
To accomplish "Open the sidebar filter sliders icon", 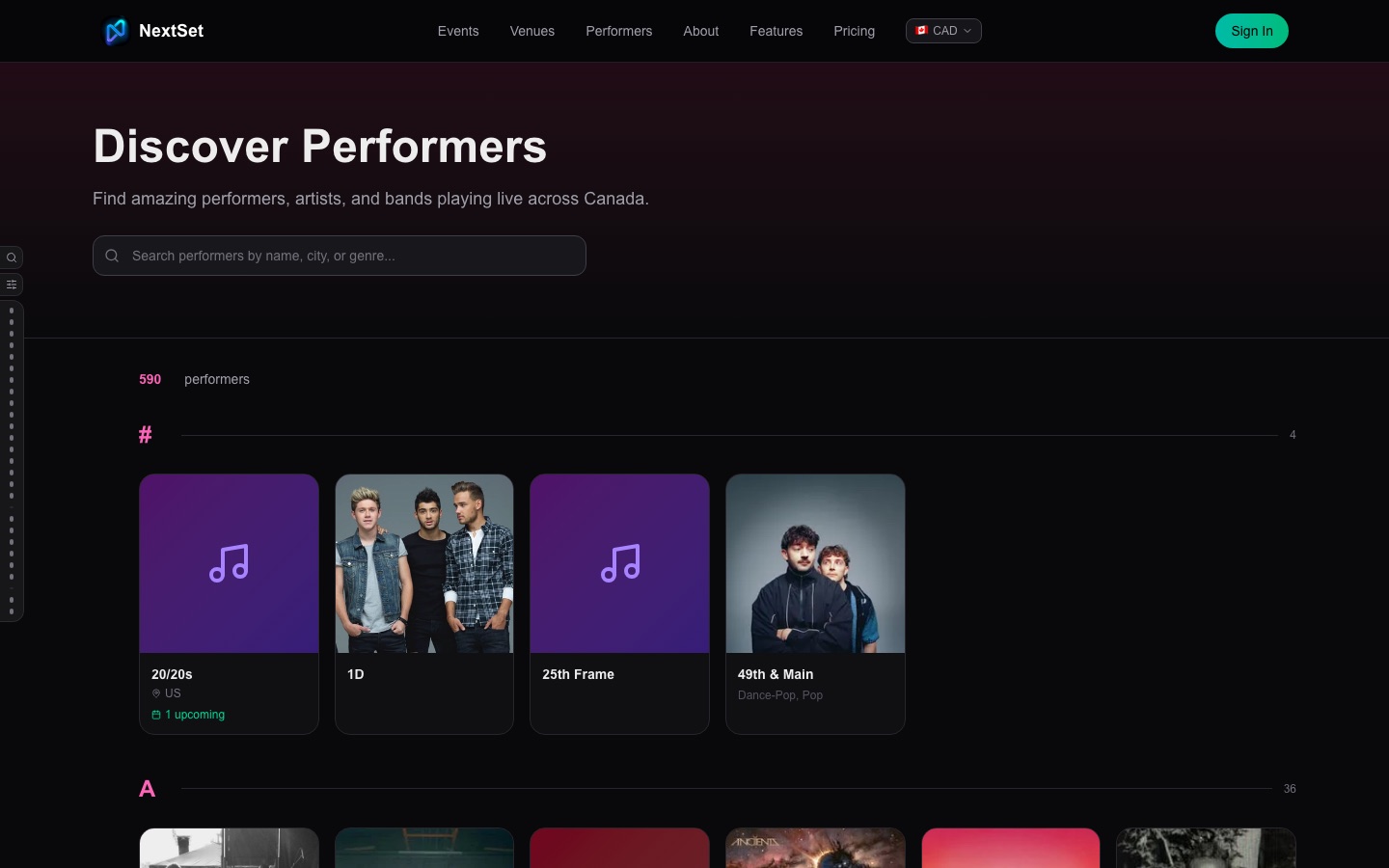I will coord(12,285).
